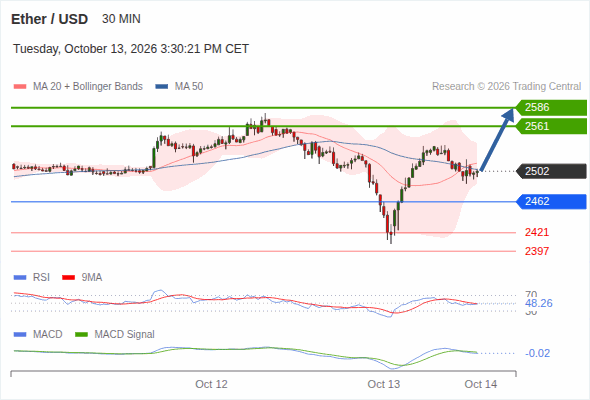Click the RSI legend color swatch
This screenshot has height=400, width=590.
click(20, 278)
